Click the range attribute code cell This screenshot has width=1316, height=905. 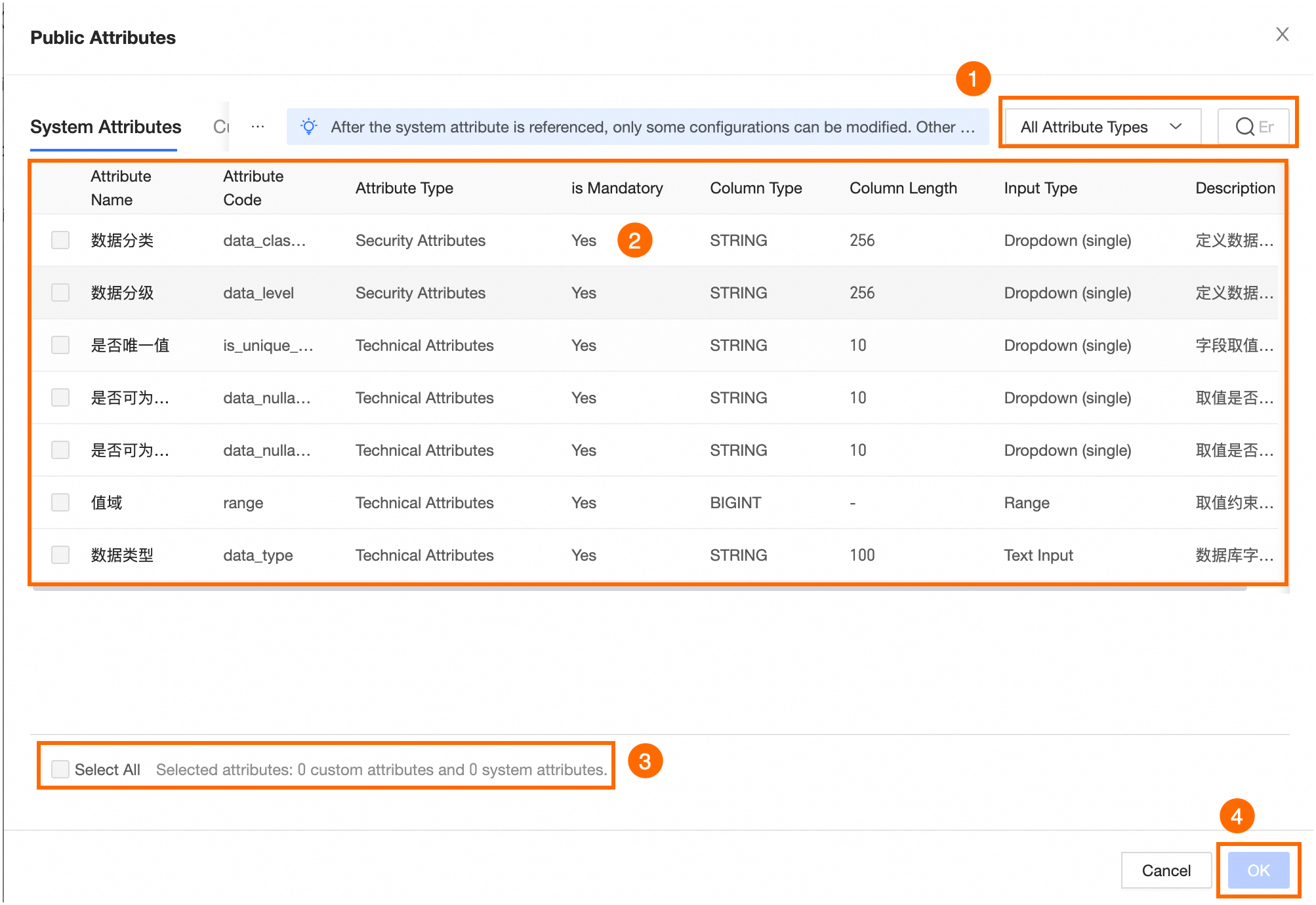pyautogui.click(x=243, y=503)
